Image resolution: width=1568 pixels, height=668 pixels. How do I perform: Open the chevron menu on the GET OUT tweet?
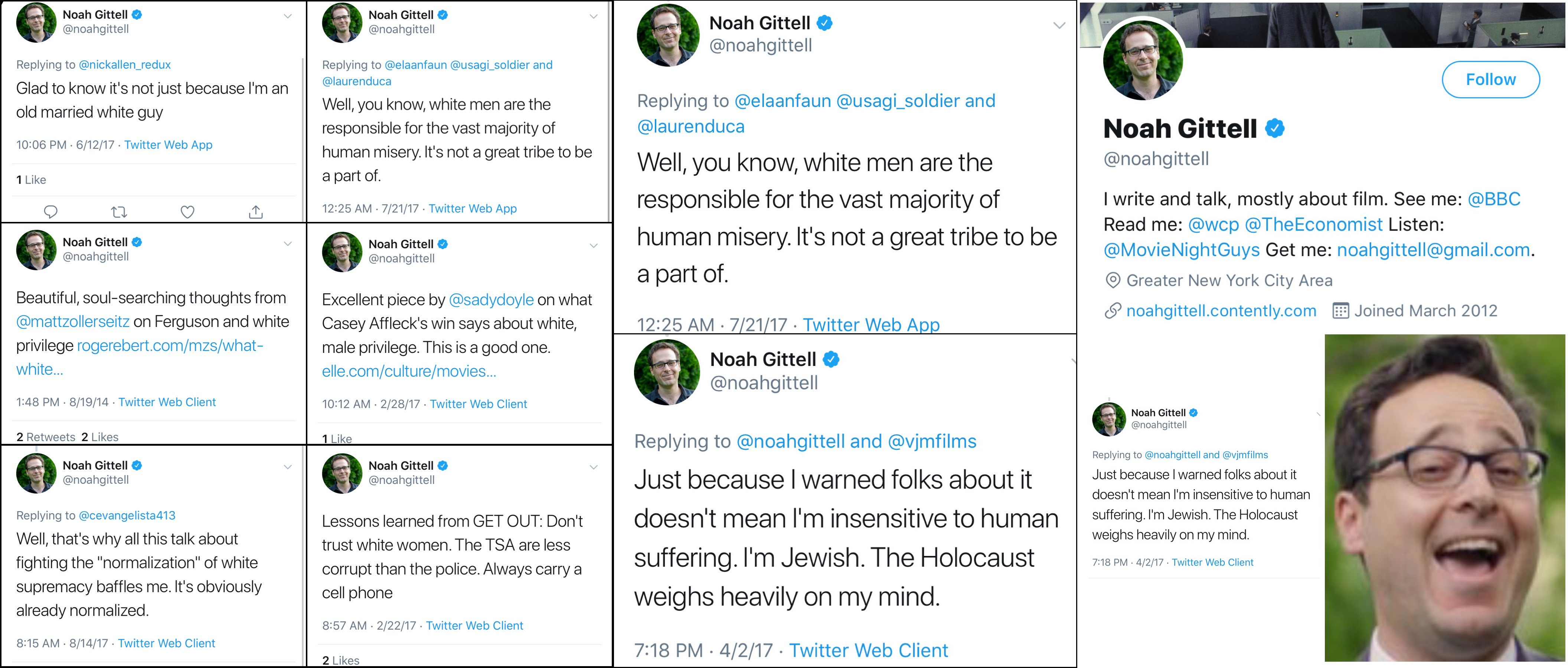click(594, 467)
